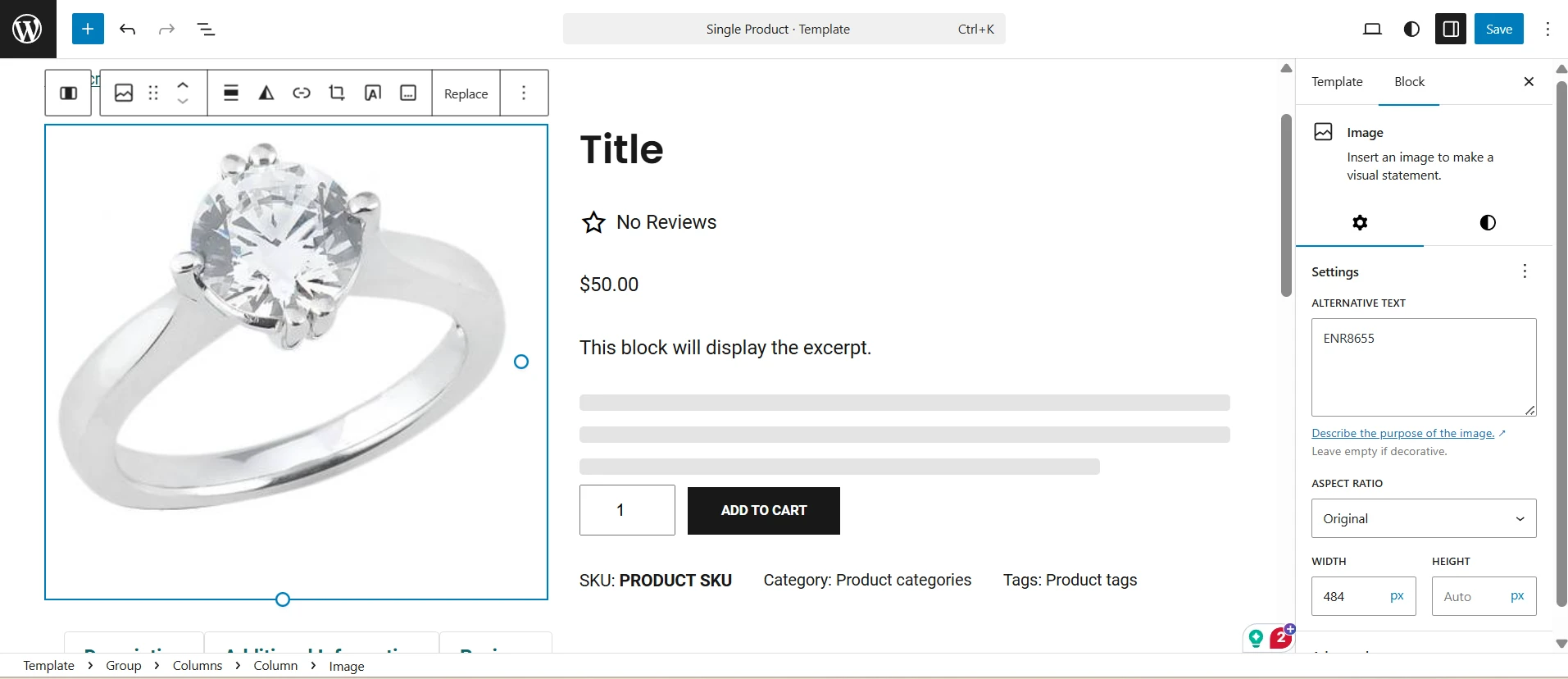Close the settings sidebar
1568x679 pixels.
(1529, 81)
